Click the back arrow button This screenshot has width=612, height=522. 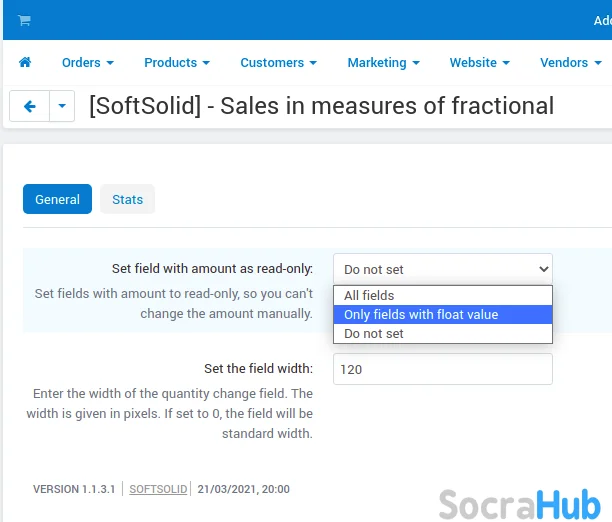29,105
